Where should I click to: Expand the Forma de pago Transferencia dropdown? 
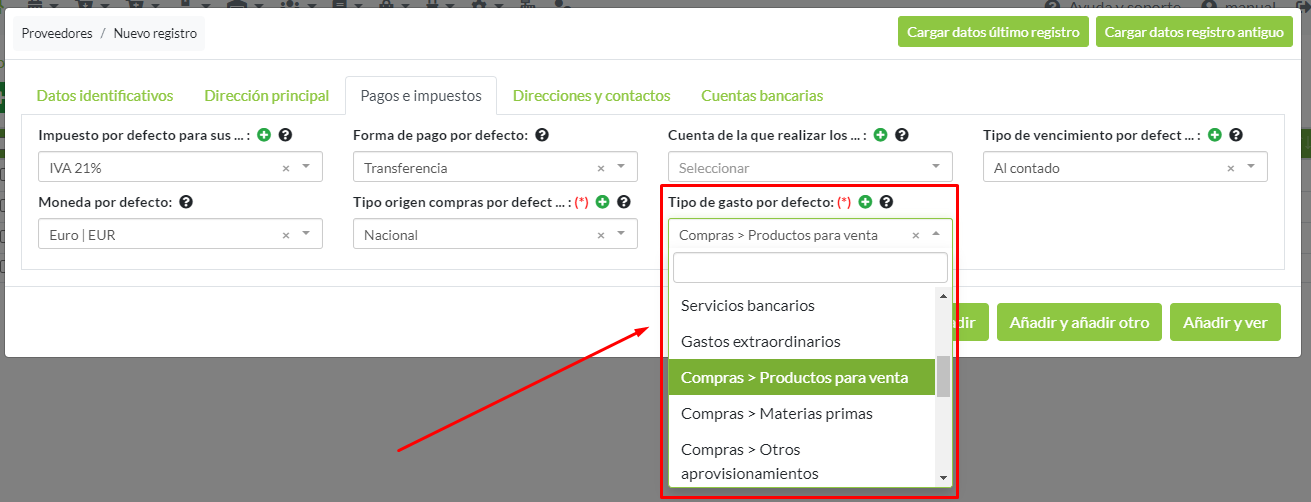coord(621,168)
